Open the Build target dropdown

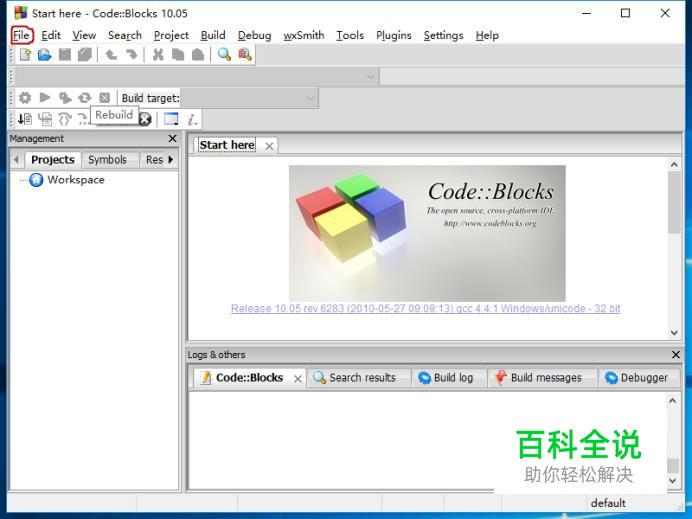coord(249,98)
